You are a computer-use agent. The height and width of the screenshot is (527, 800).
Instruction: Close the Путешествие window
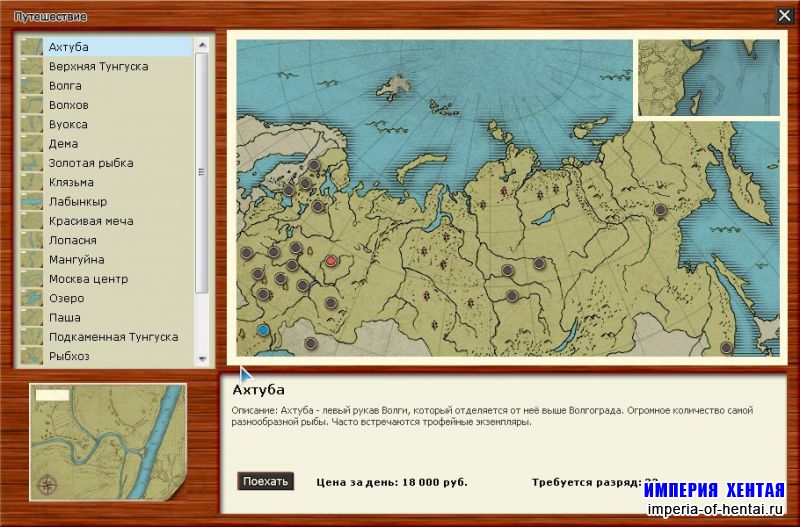(x=784, y=15)
